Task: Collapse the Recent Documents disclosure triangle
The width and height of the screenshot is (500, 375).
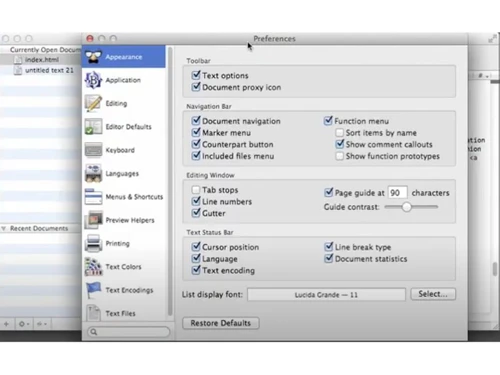Action: [x=4, y=228]
